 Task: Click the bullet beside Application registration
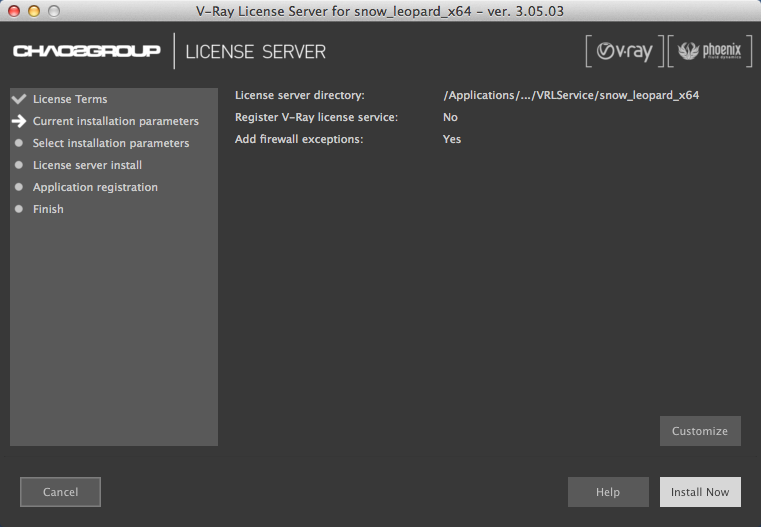click(18, 187)
